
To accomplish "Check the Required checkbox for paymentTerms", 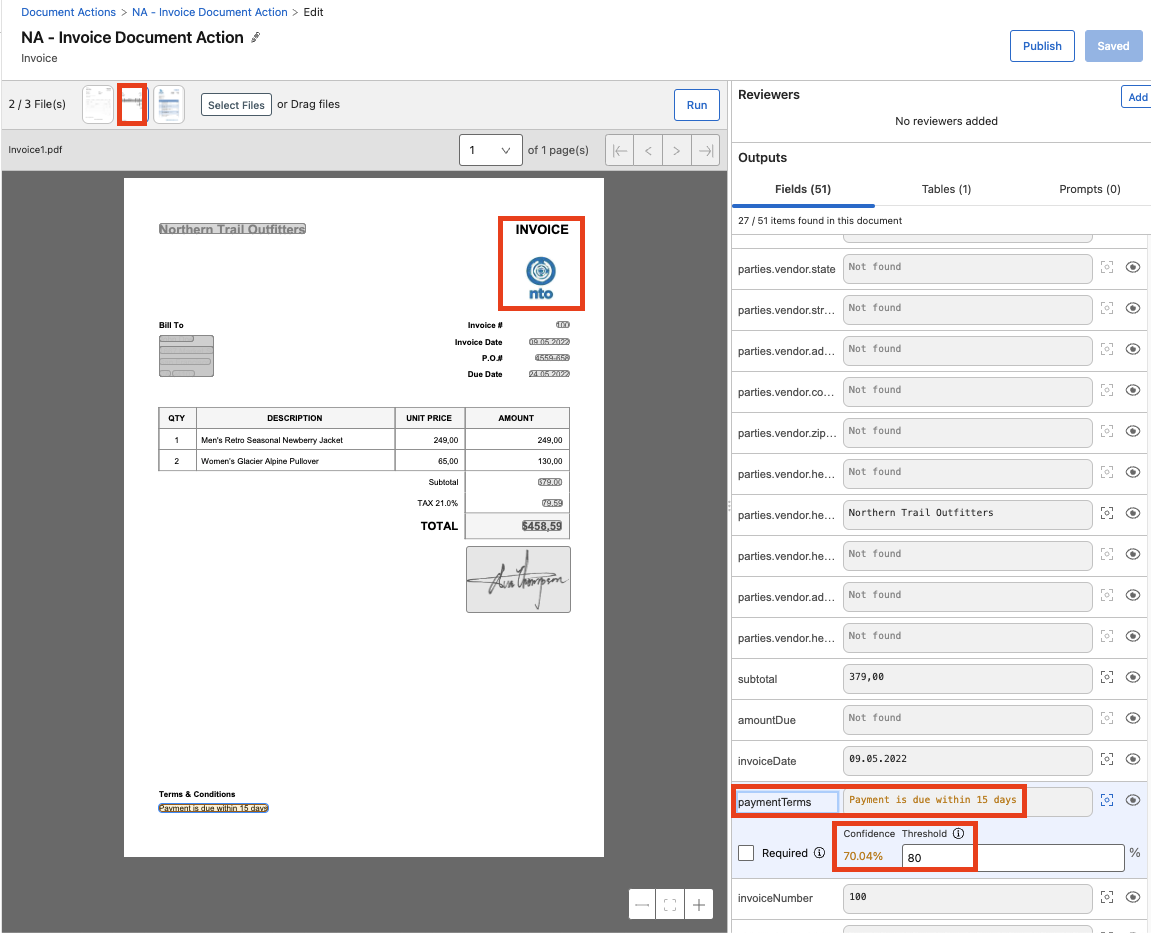I will click(746, 853).
